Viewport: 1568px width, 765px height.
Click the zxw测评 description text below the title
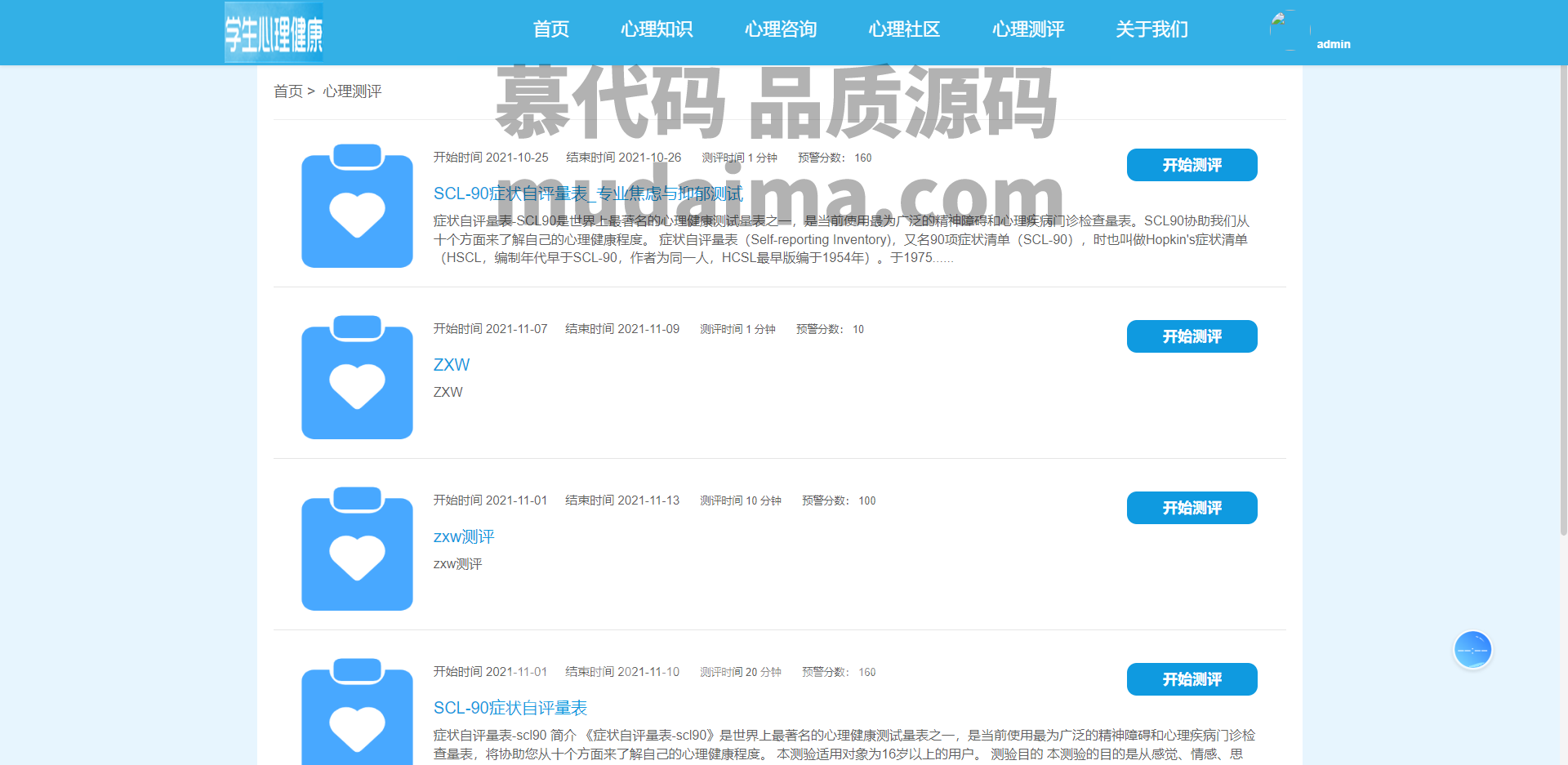tap(457, 564)
